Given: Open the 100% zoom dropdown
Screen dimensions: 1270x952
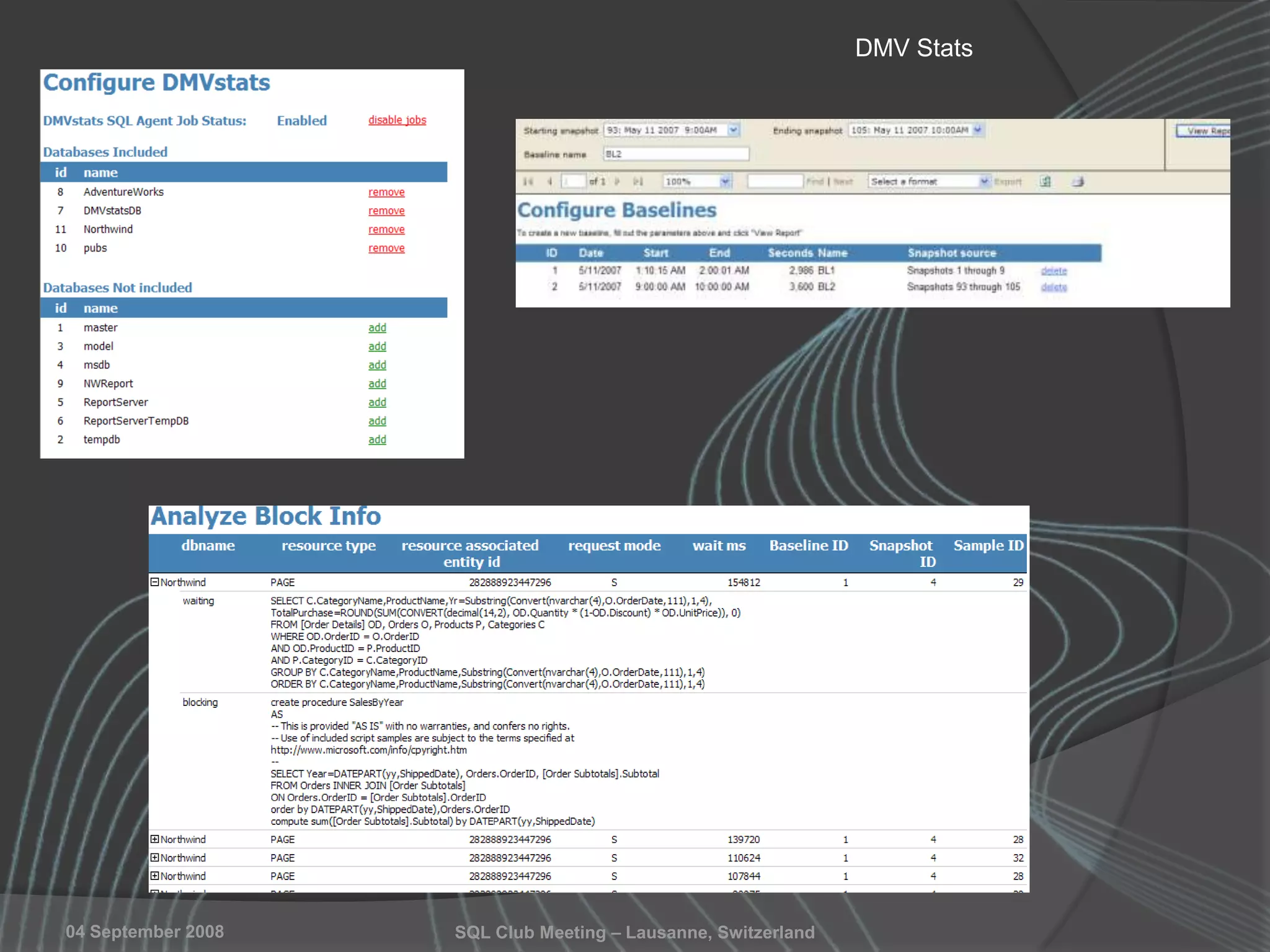Looking at the screenshot, I should [x=725, y=182].
